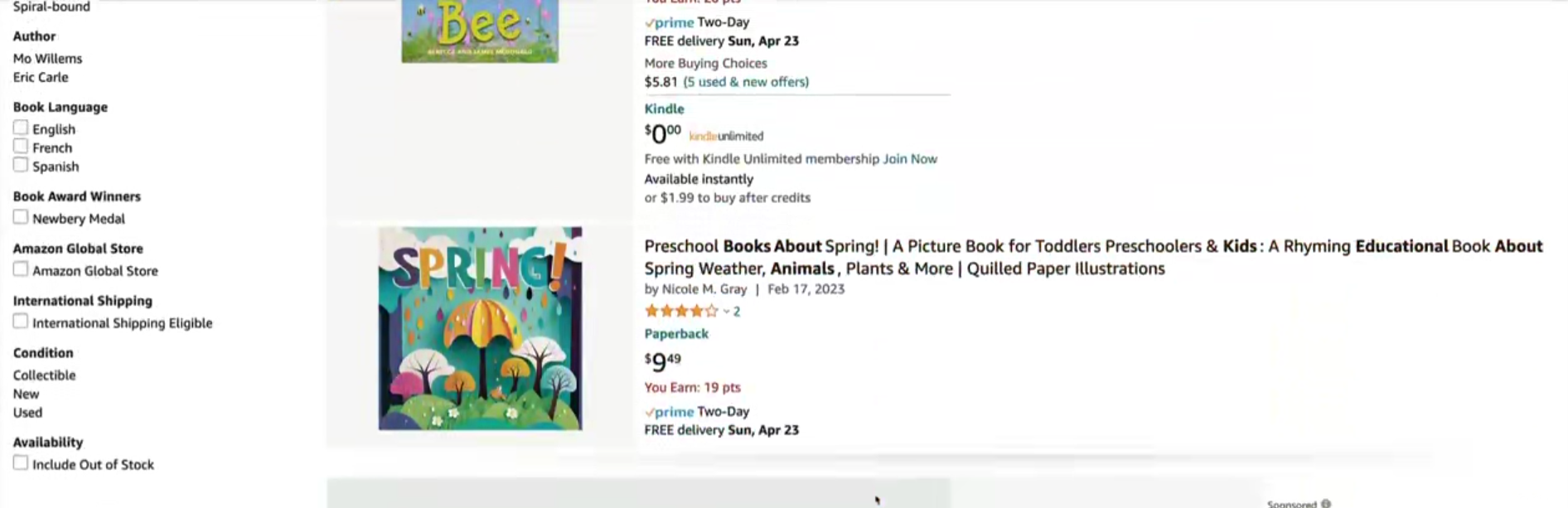
Task: Tick International Shipping Eligible checkbox
Action: [21, 322]
